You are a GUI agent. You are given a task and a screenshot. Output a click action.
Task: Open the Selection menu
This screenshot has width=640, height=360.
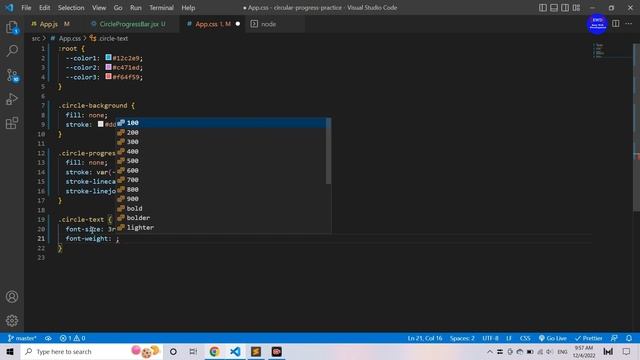pyautogui.click(x=71, y=8)
